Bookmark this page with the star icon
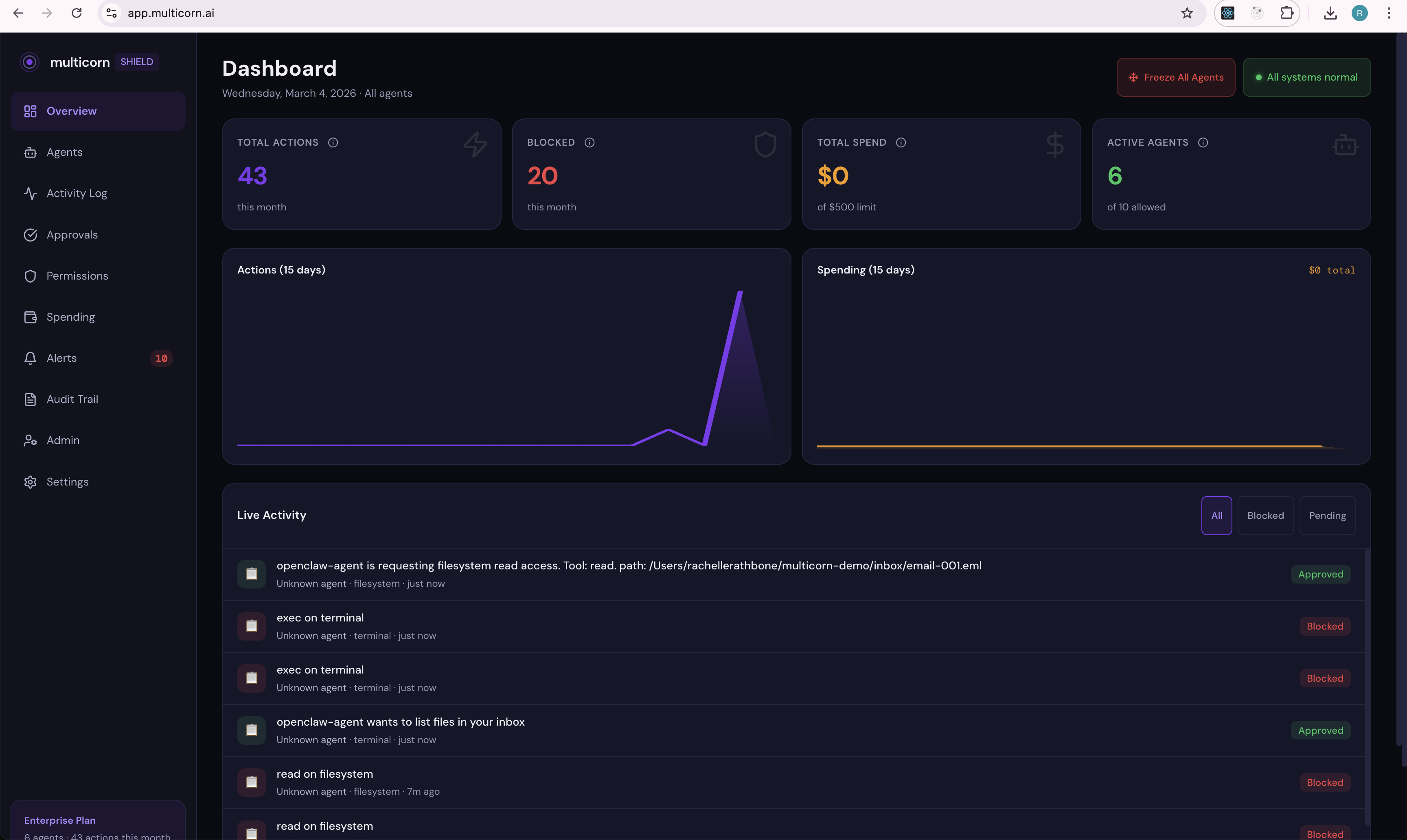 click(x=1187, y=13)
